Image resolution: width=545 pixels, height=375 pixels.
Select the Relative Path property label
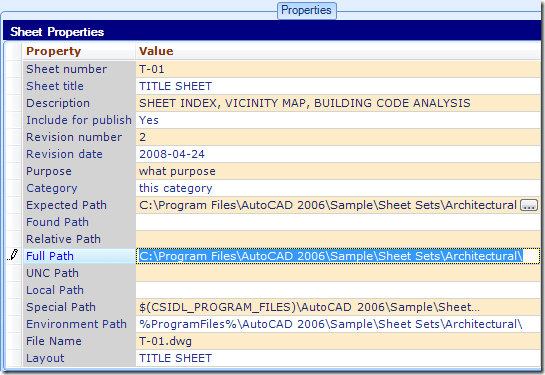pos(64,239)
